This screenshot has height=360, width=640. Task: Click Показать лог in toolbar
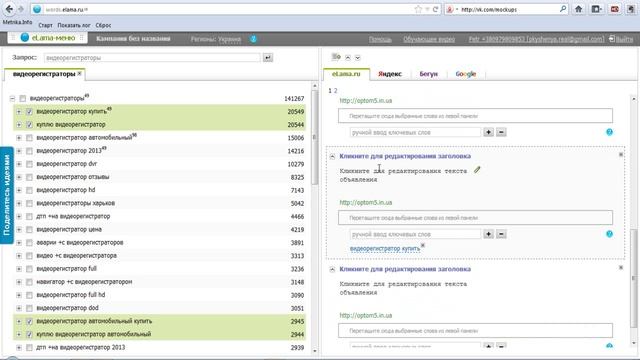click(x=74, y=25)
